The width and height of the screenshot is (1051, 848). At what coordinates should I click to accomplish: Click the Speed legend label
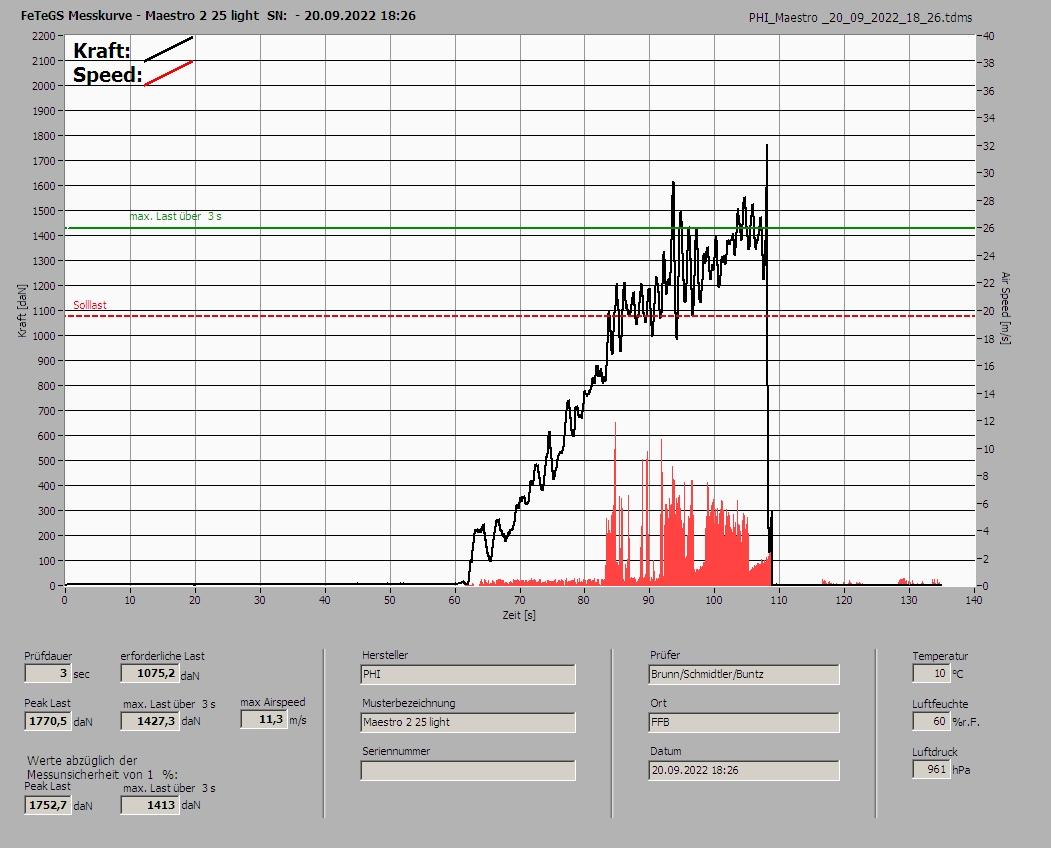click(107, 74)
